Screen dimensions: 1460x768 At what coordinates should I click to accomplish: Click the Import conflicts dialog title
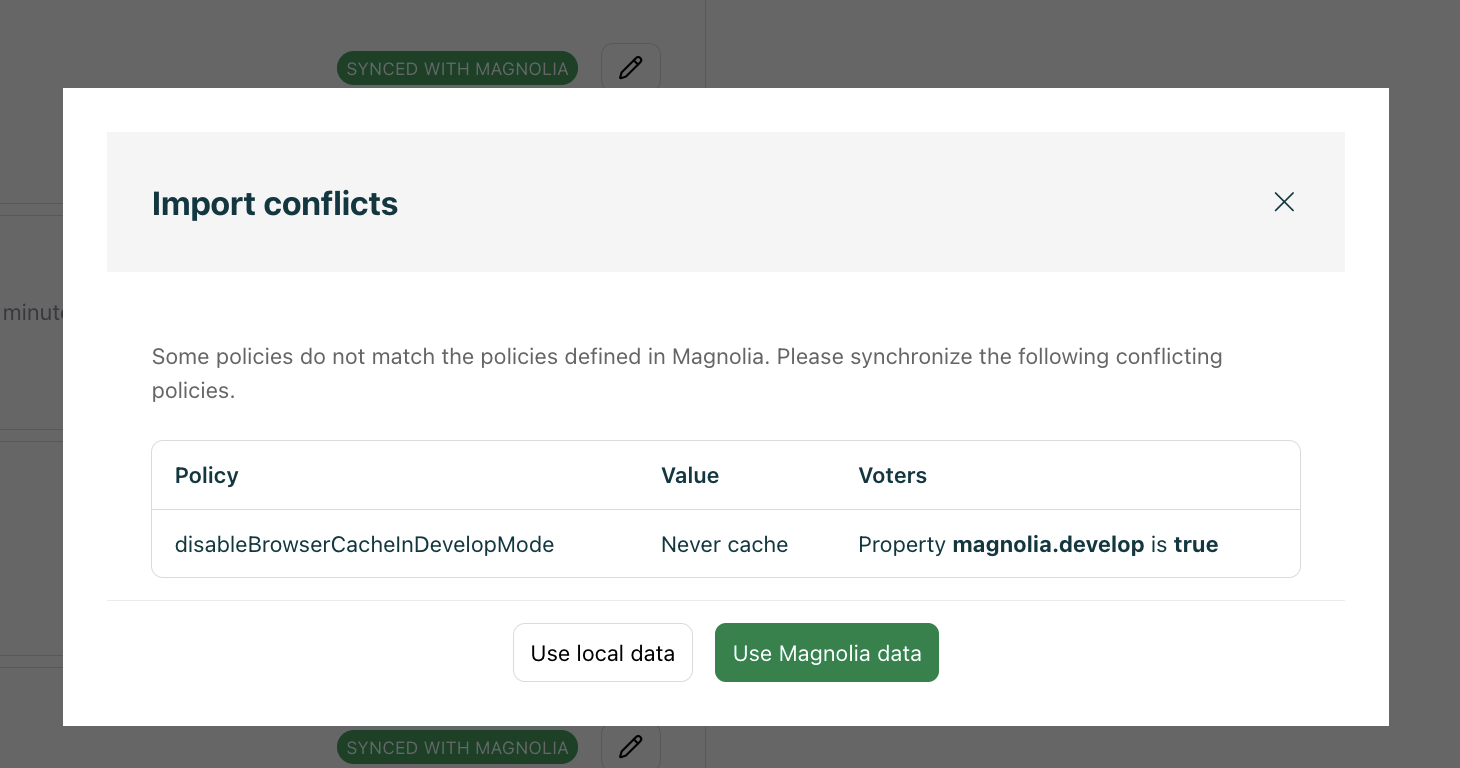point(275,203)
